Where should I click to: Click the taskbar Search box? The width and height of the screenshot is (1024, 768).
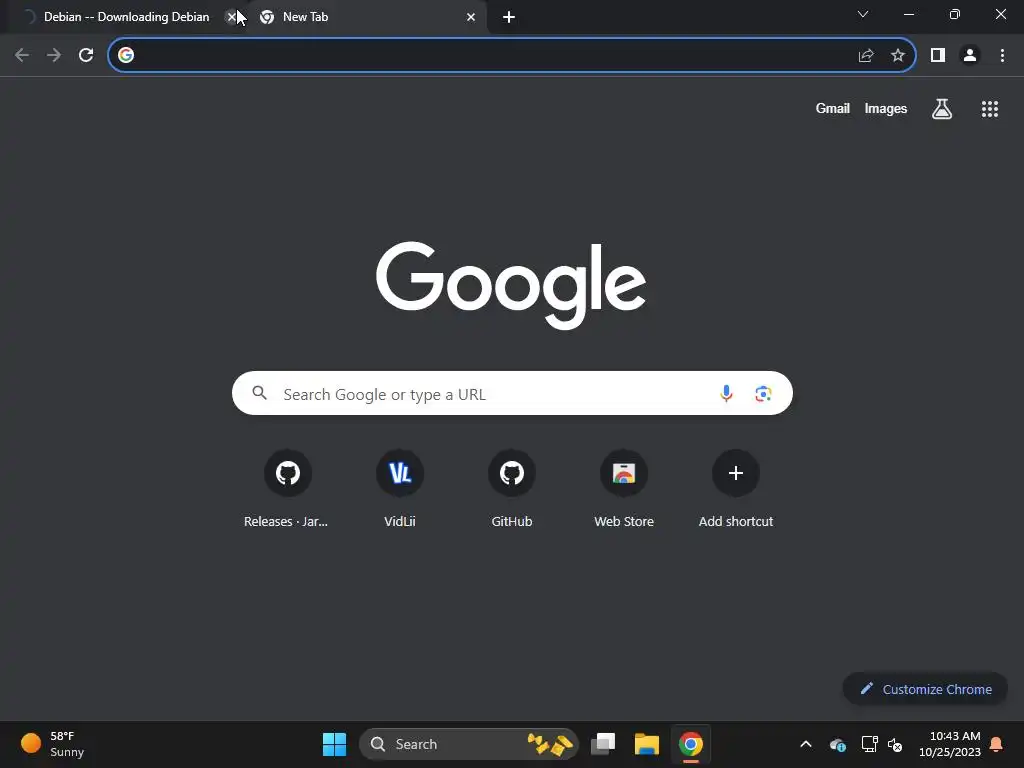point(469,744)
